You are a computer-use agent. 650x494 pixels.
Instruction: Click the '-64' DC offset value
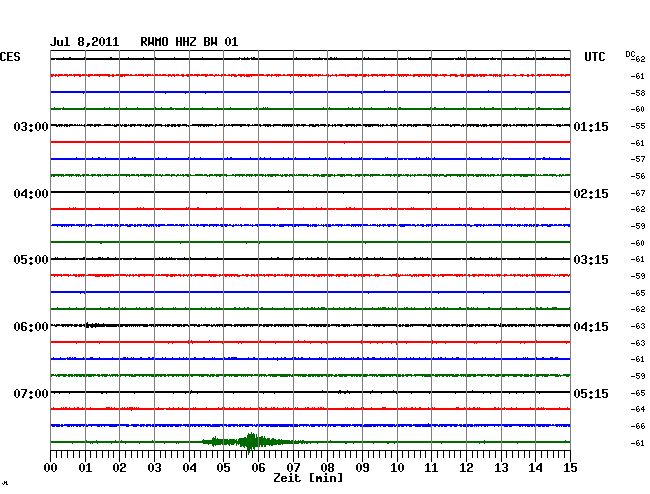pos(638,409)
